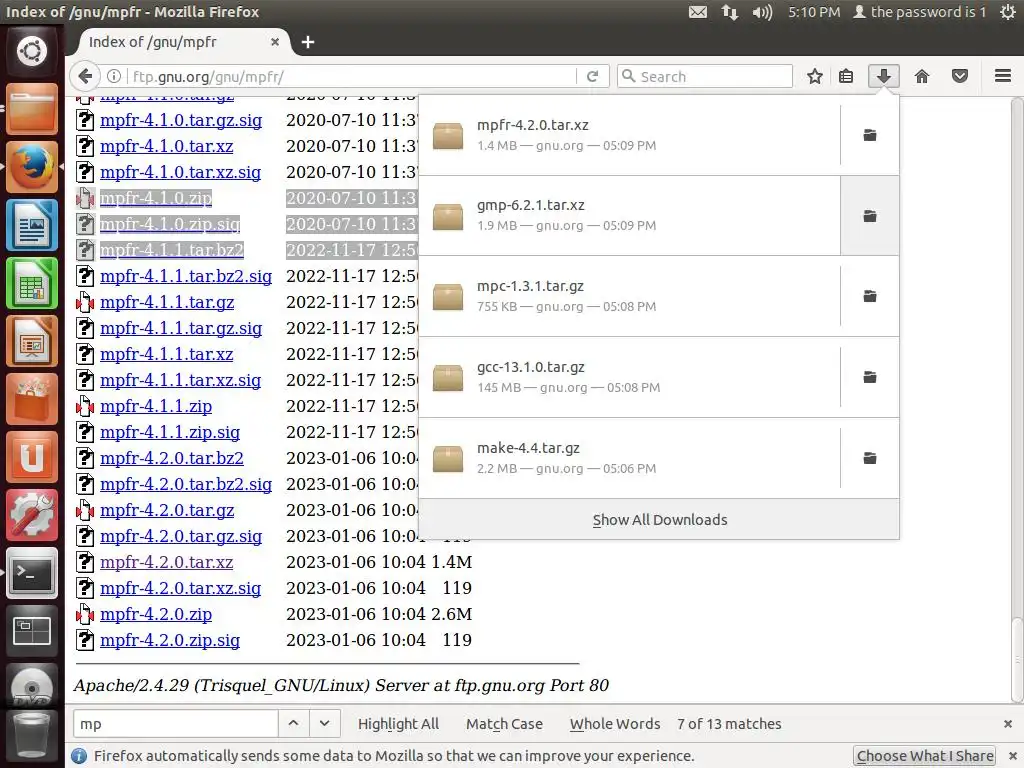
Task: Go to the Firefox home page
Action: pyautogui.click(x=921, y=76)
